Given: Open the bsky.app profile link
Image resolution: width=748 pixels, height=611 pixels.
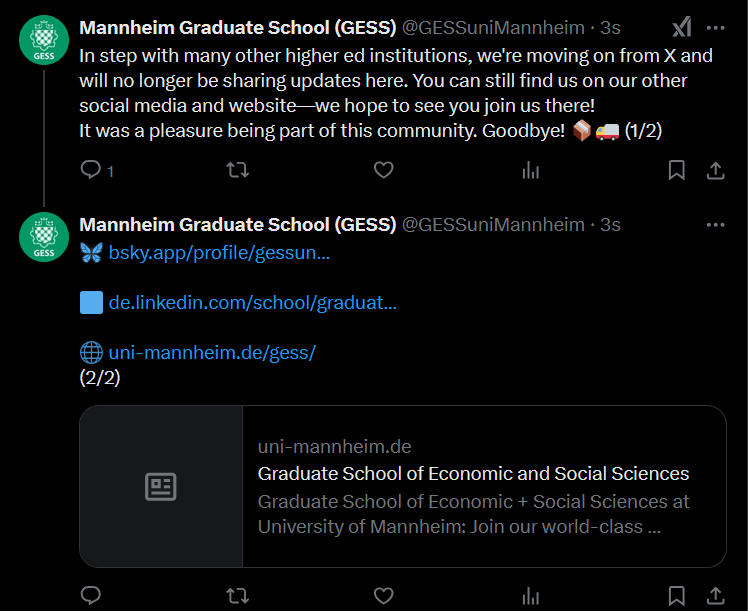Looking at the screenshot, I should [219, 253].
